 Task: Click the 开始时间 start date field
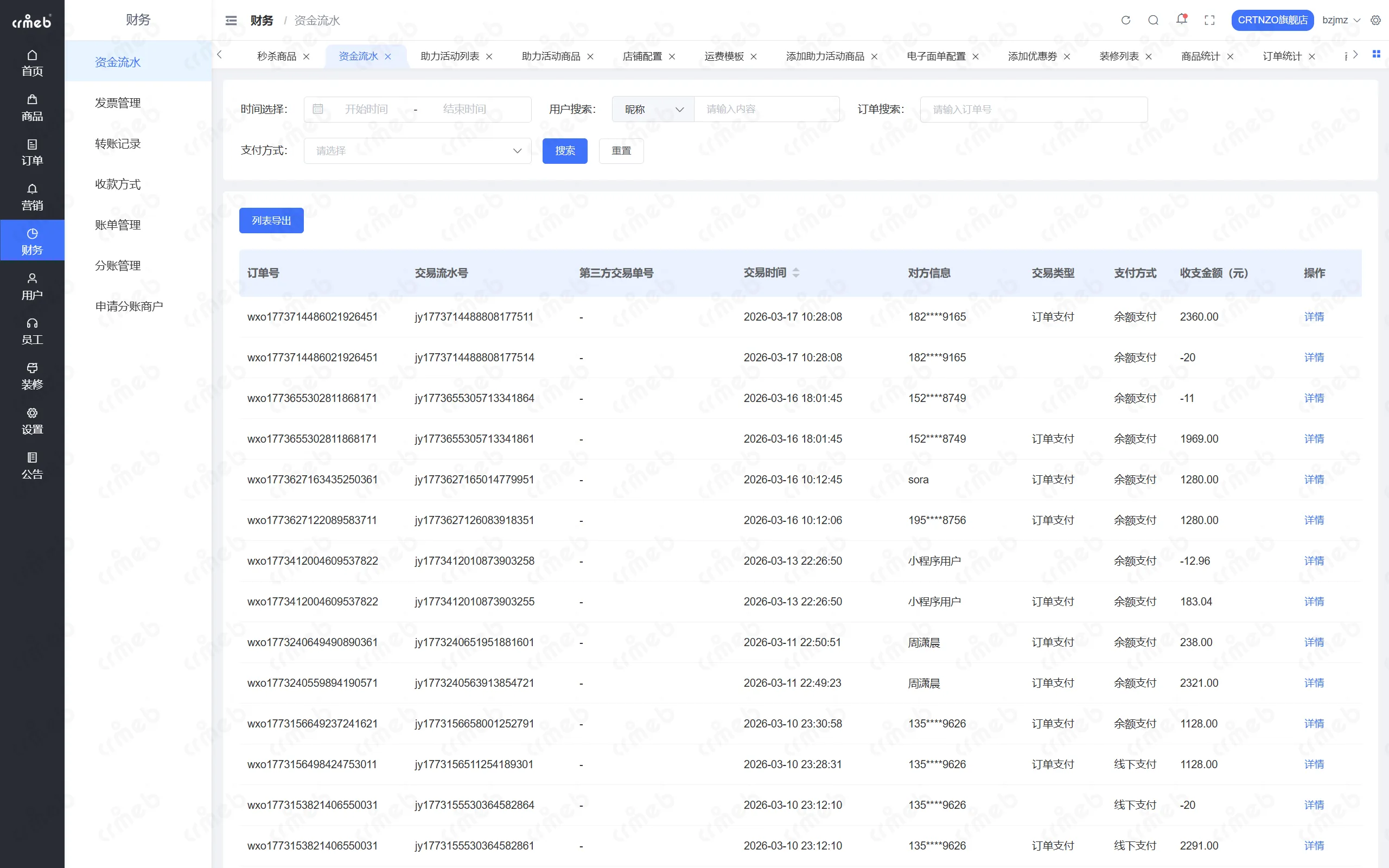click(366, 109)
